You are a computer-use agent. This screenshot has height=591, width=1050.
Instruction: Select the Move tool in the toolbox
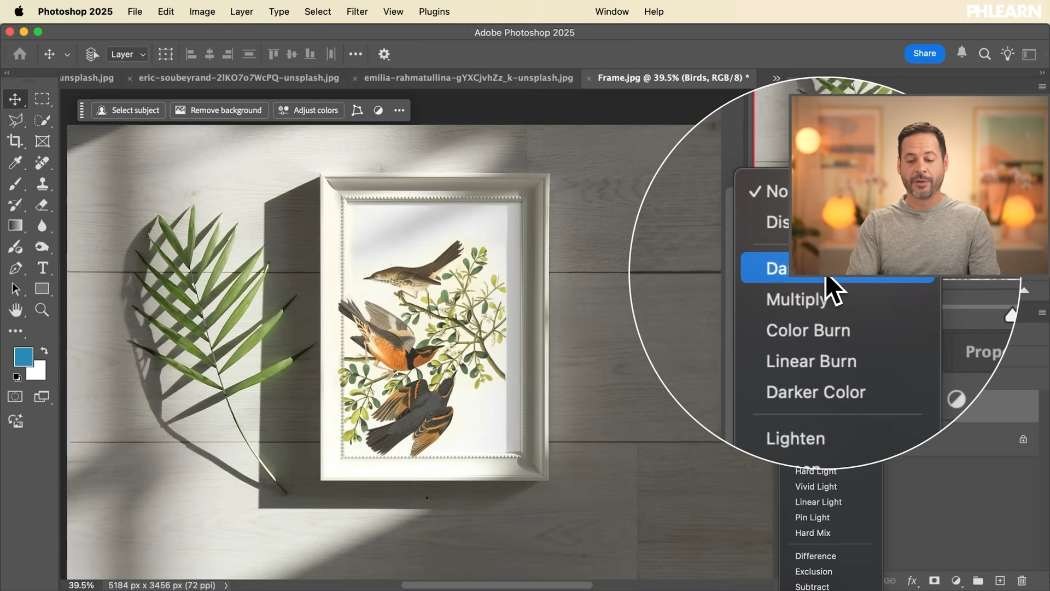click(x=15, y=99)
